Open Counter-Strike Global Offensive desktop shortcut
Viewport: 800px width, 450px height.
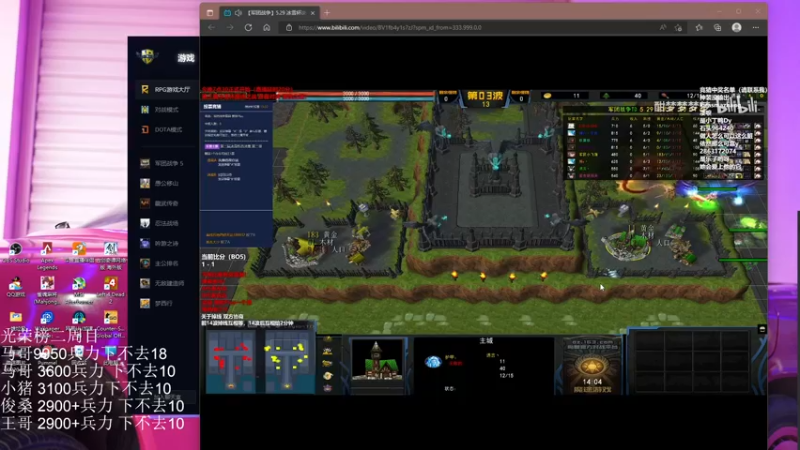pos(110,323)
